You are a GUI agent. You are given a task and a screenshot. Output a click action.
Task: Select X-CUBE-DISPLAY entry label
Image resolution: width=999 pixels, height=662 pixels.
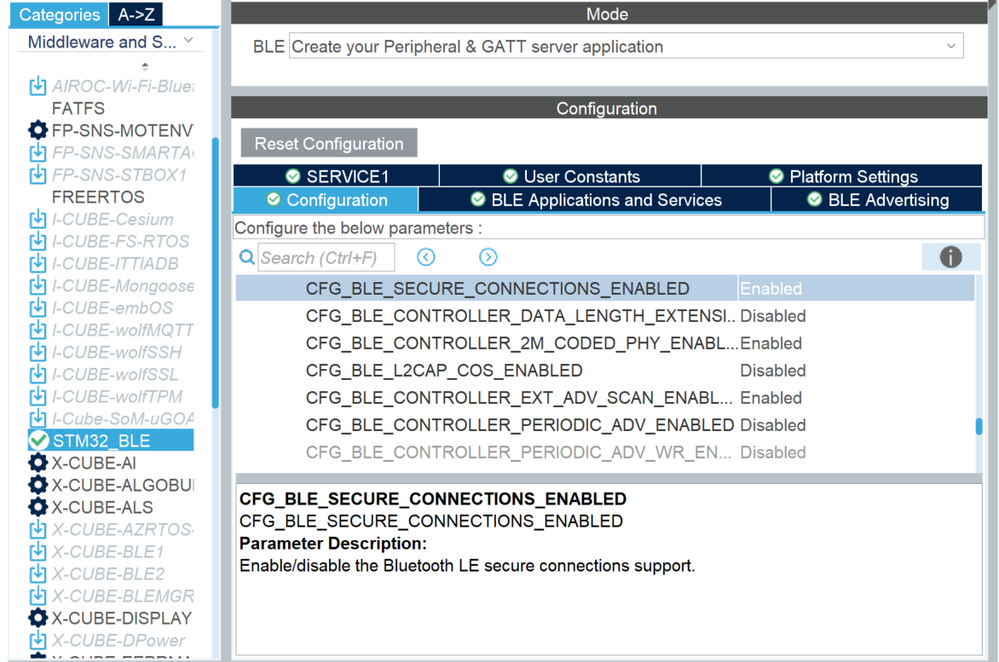pos(122,618)
